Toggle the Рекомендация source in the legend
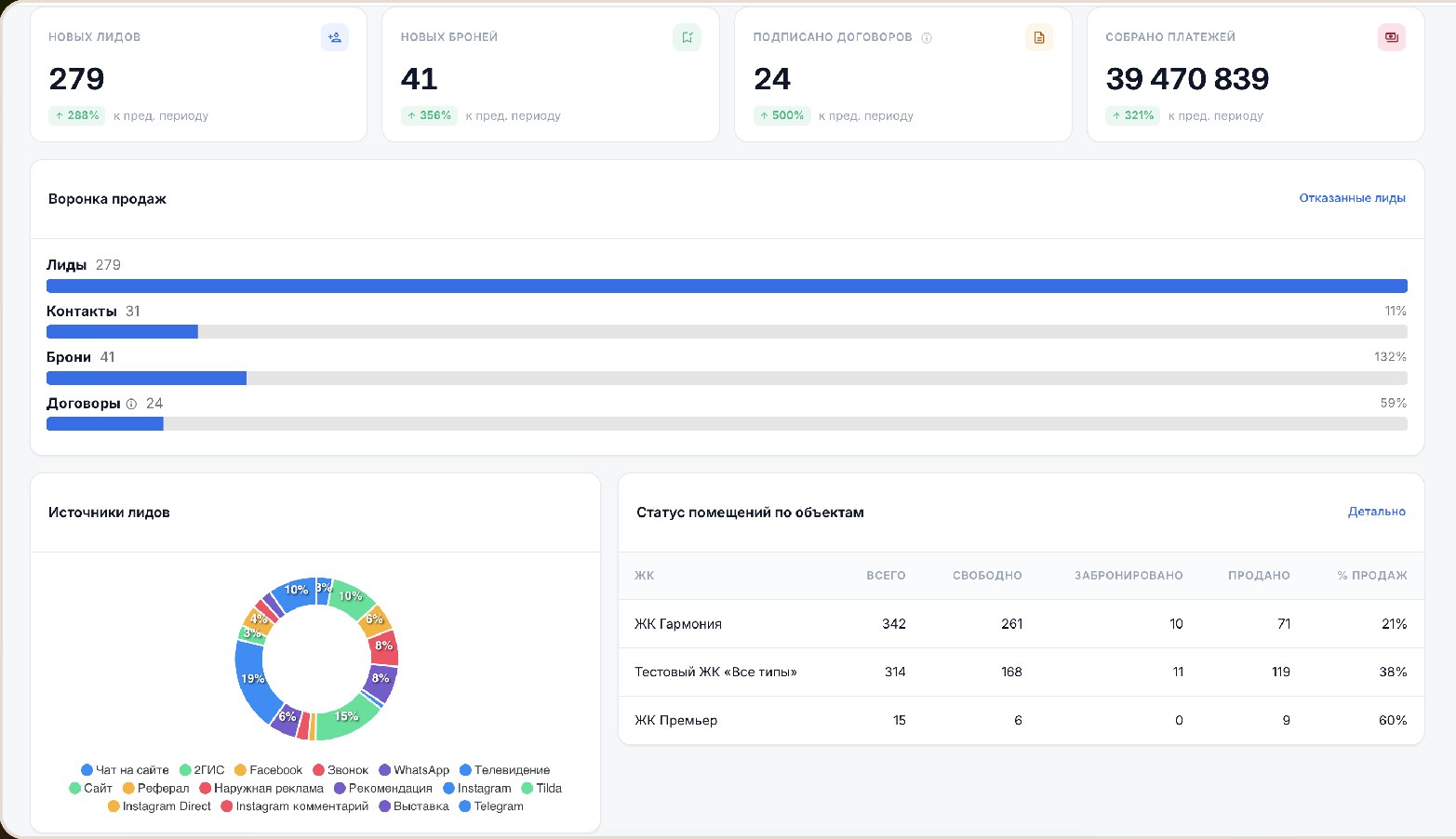The image size is (1456, 839). click(x=383, y=788)
